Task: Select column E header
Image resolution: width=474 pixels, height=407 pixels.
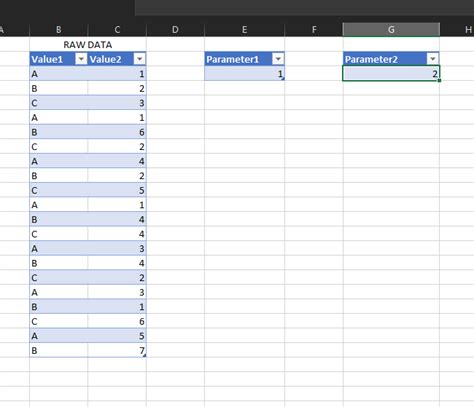Action: click(244, 30)
